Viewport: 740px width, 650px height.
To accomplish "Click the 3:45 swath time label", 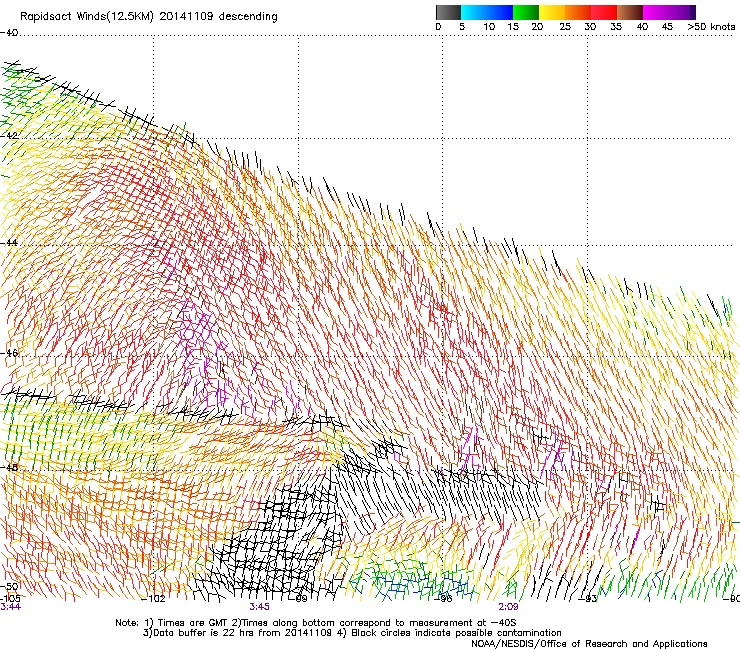I will click(260, 607).
